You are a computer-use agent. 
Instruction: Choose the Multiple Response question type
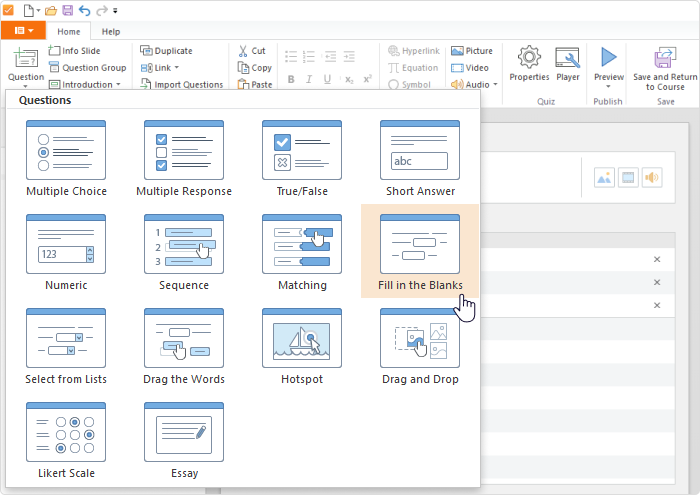(x=184, y=158)
